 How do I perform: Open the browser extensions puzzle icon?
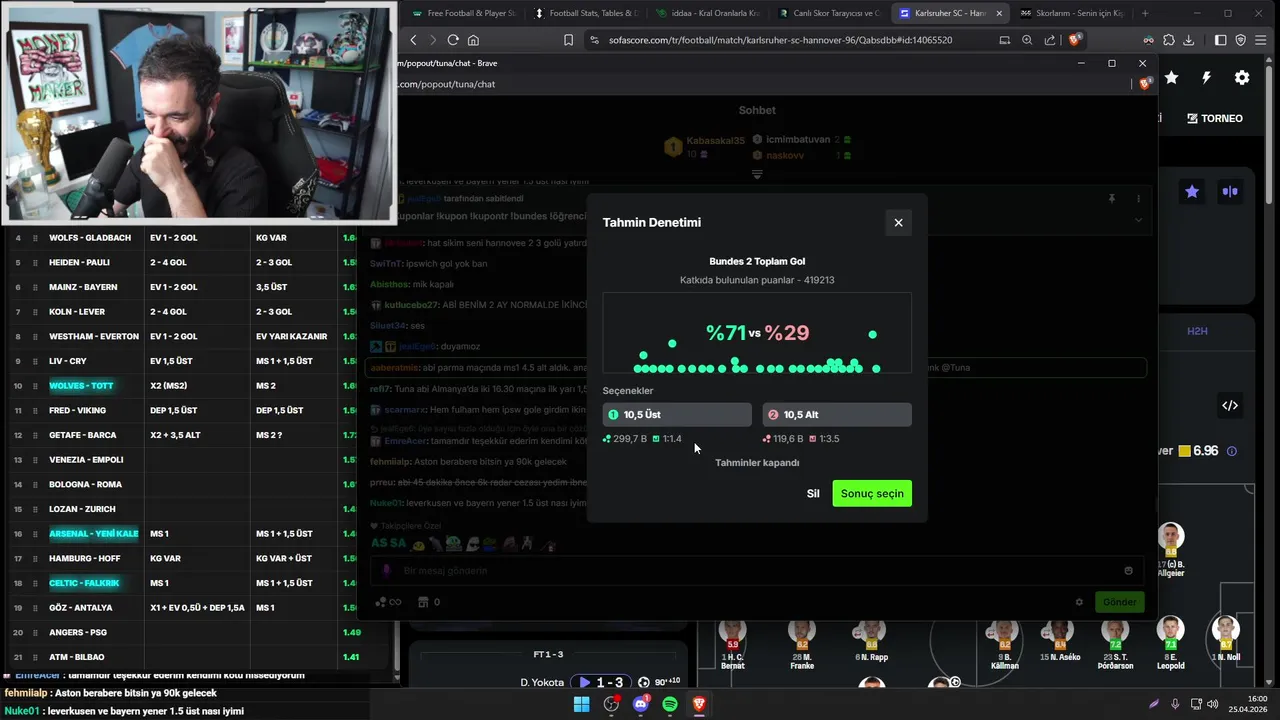[1168, 40]
